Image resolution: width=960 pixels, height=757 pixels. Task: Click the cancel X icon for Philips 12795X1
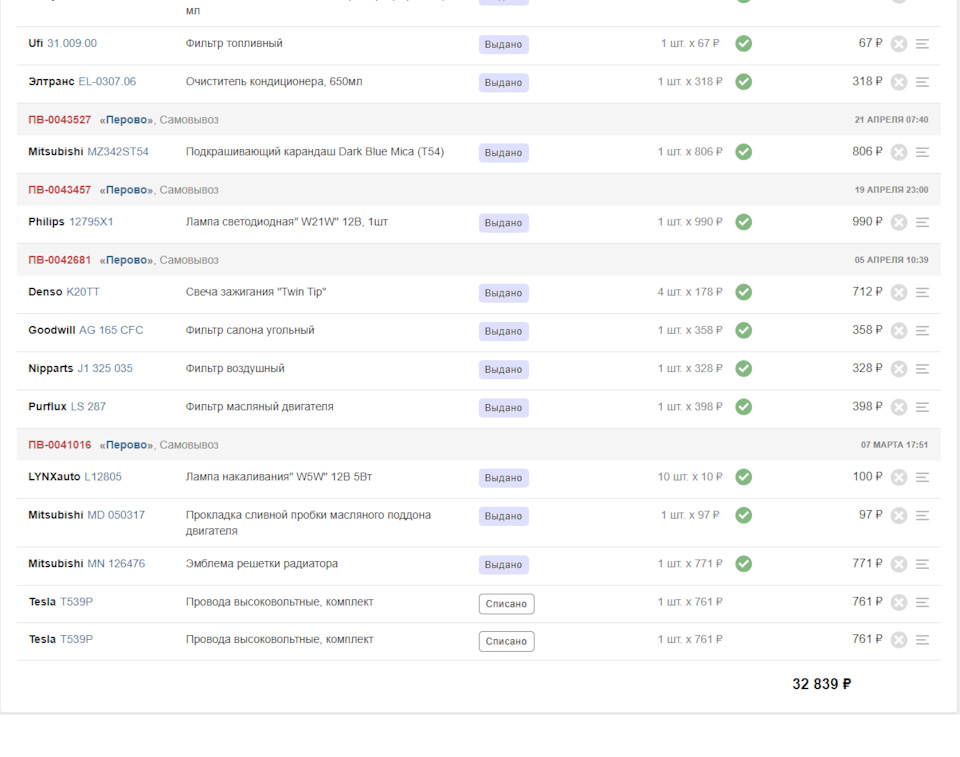click(x=898, y=222)
